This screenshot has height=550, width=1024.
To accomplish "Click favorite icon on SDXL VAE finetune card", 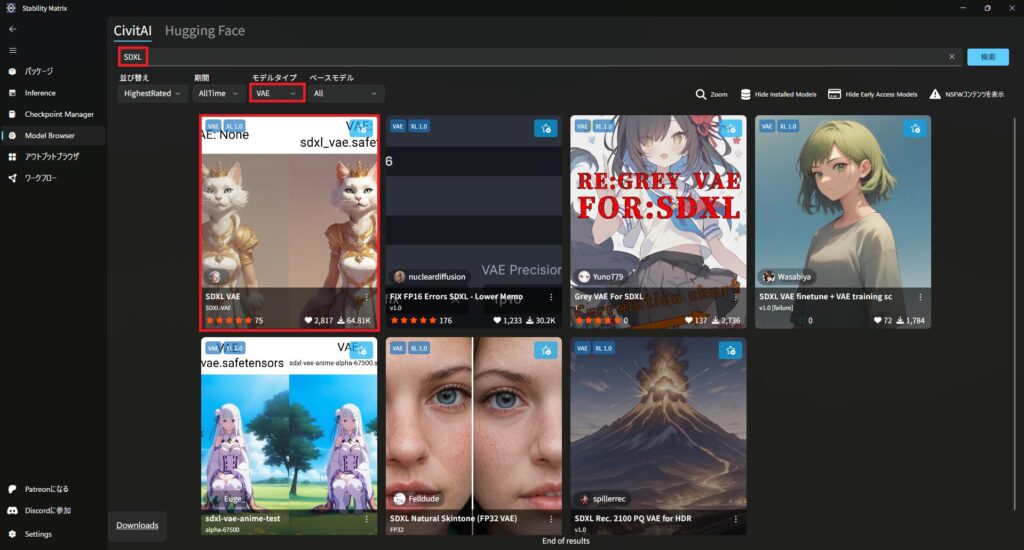I will (x=916, y=129).
